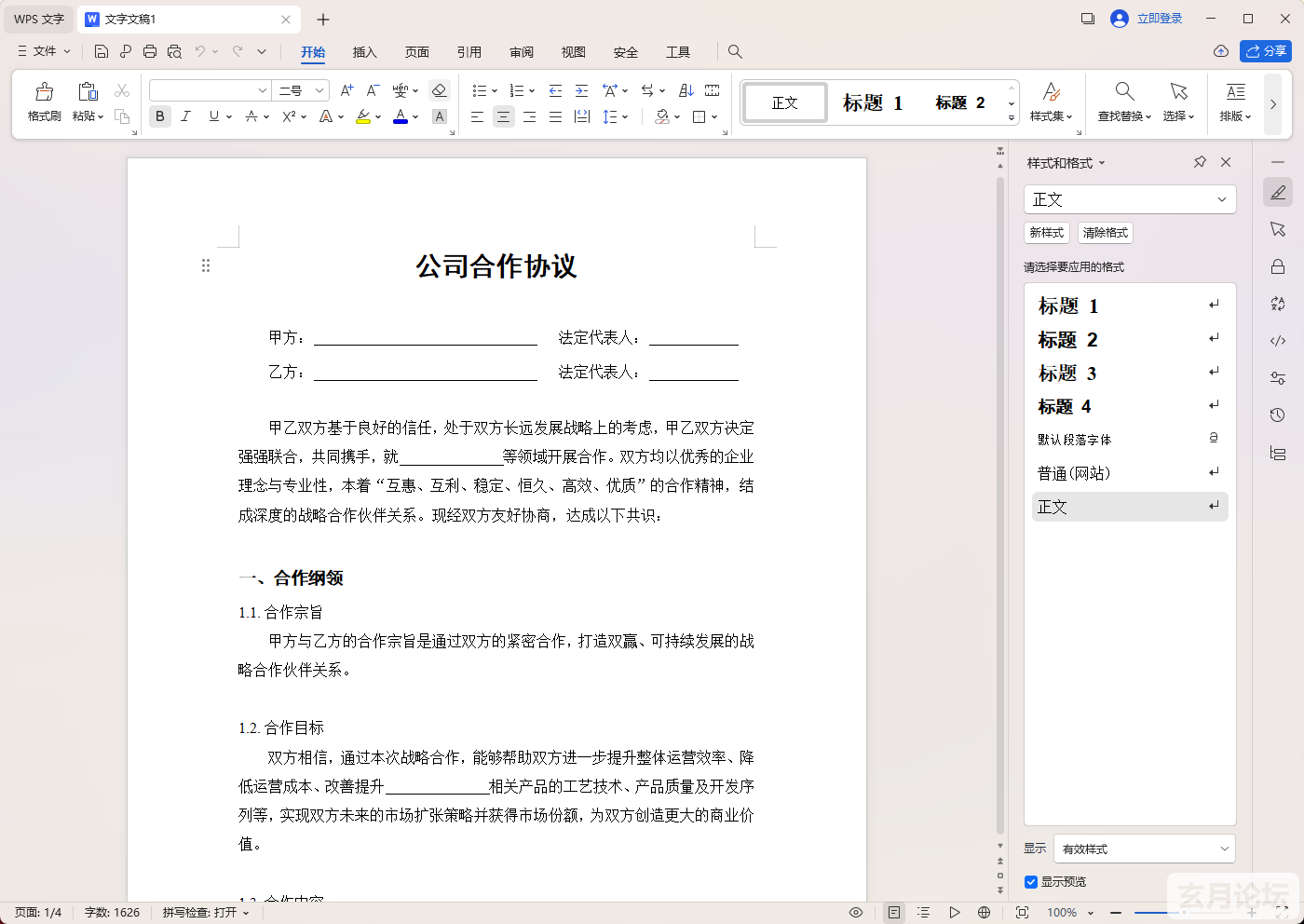
Task: Open the Selection tool (选择) in ribbon
Action: point(1178,102)
